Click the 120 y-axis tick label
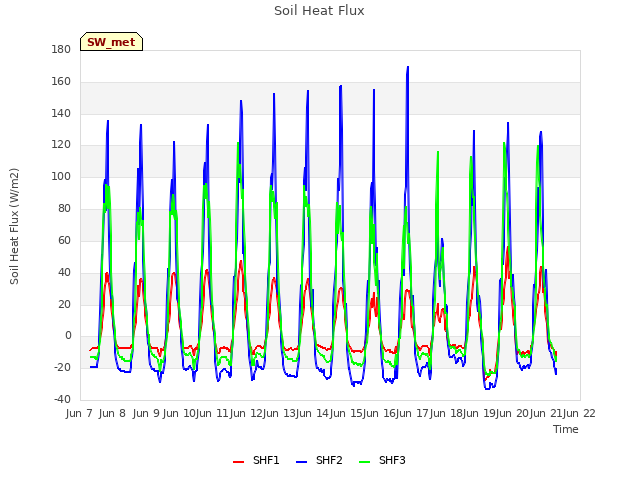 (61, 144)
